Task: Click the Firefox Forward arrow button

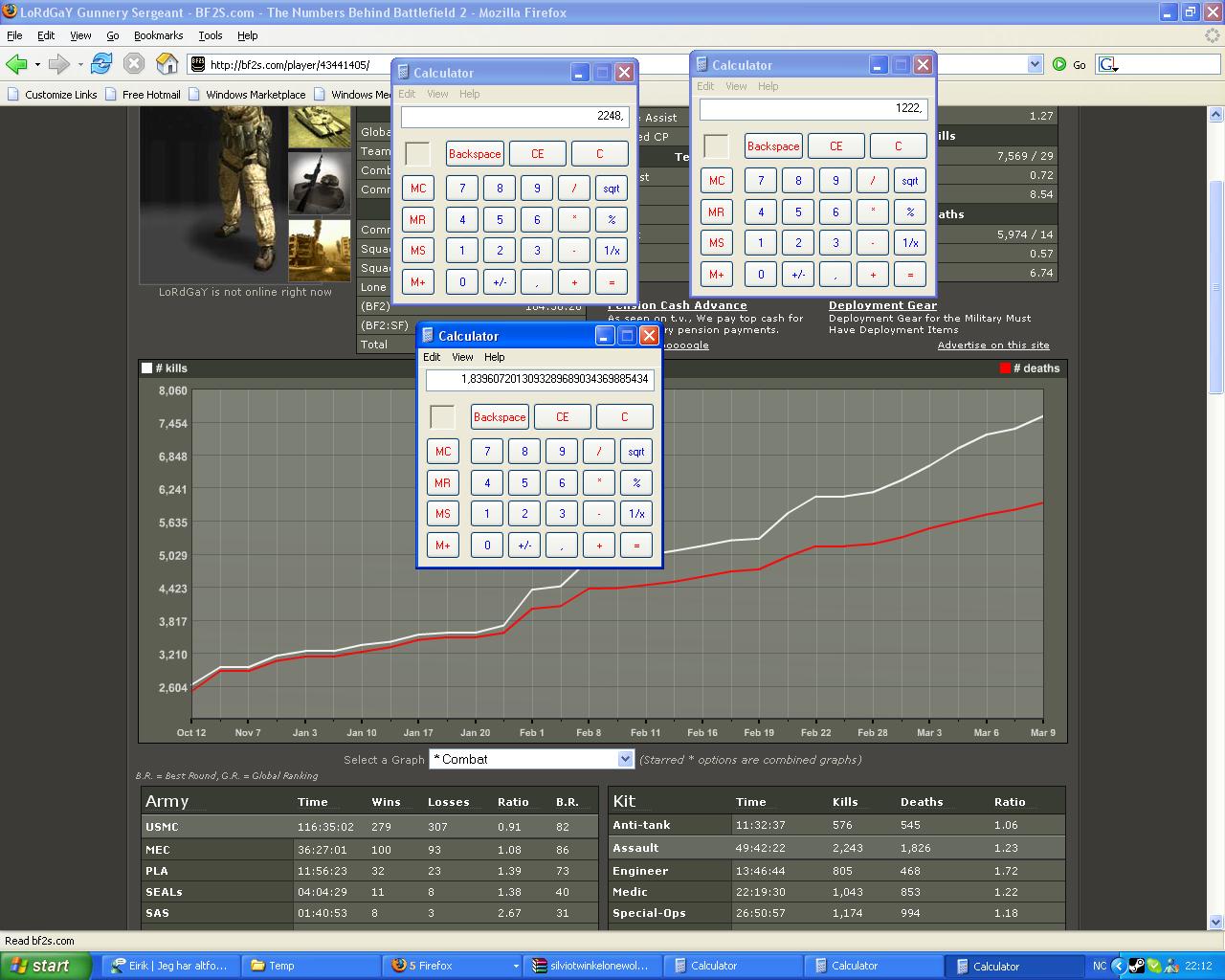Action: pos(59,64)
